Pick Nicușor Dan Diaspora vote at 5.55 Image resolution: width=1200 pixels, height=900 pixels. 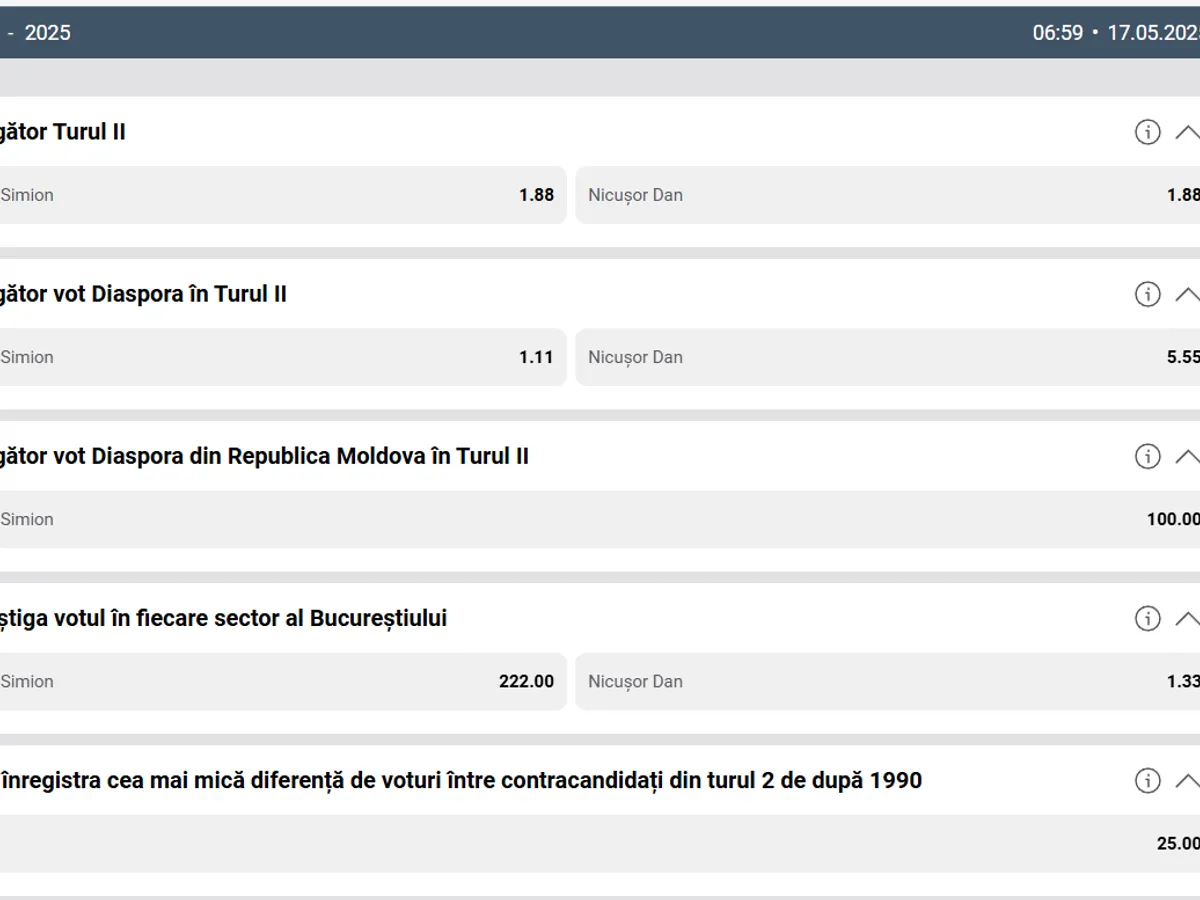(888, 357)
